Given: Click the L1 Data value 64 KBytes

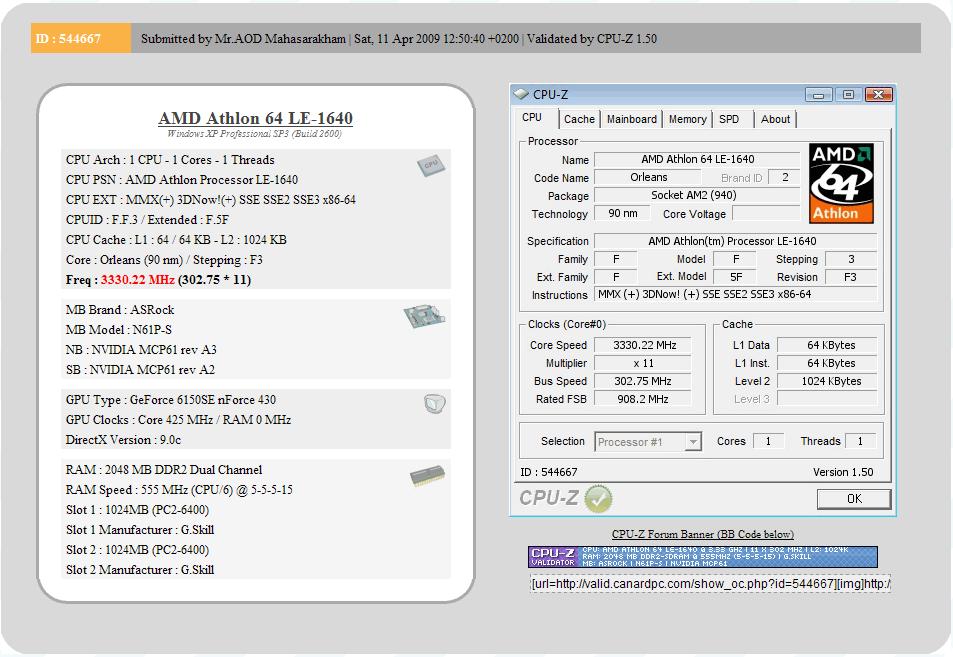Looking at the screenshot, I should [827, 345].
